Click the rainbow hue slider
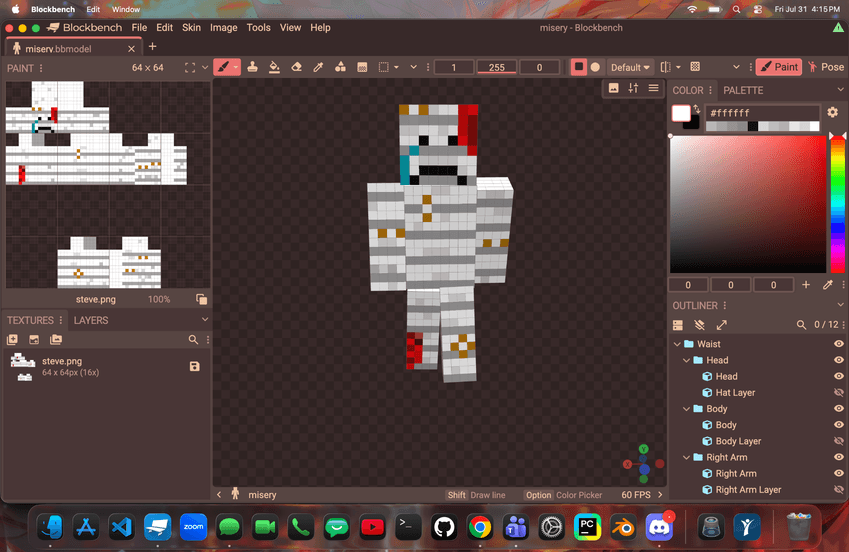The image size is (849, 552). (x=838, y=204)
